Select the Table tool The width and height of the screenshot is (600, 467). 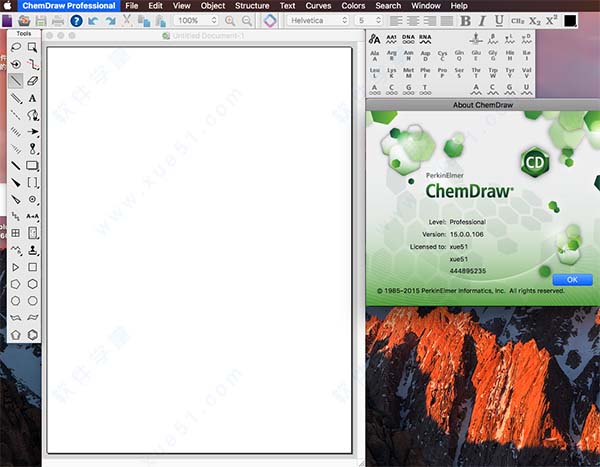click(x=16, y=233)
